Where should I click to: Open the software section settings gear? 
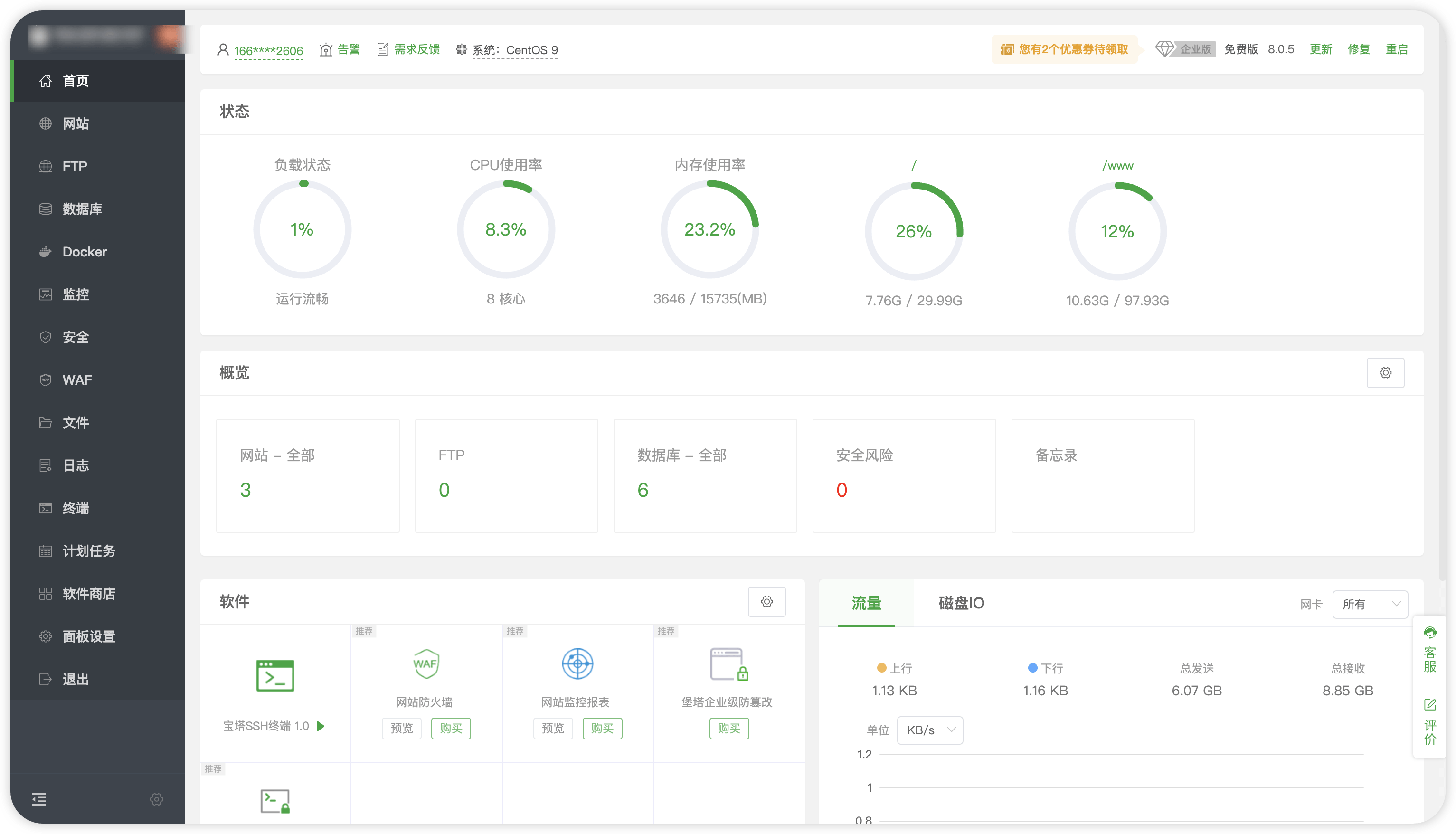(x=766, y=601)
